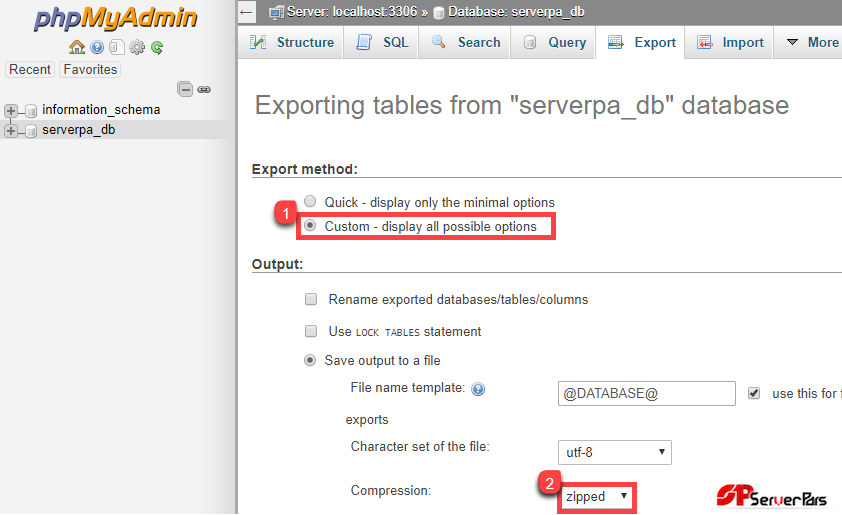
Task: Open the phpMyAdmin documentation help icon
Action: pos(97,47)
